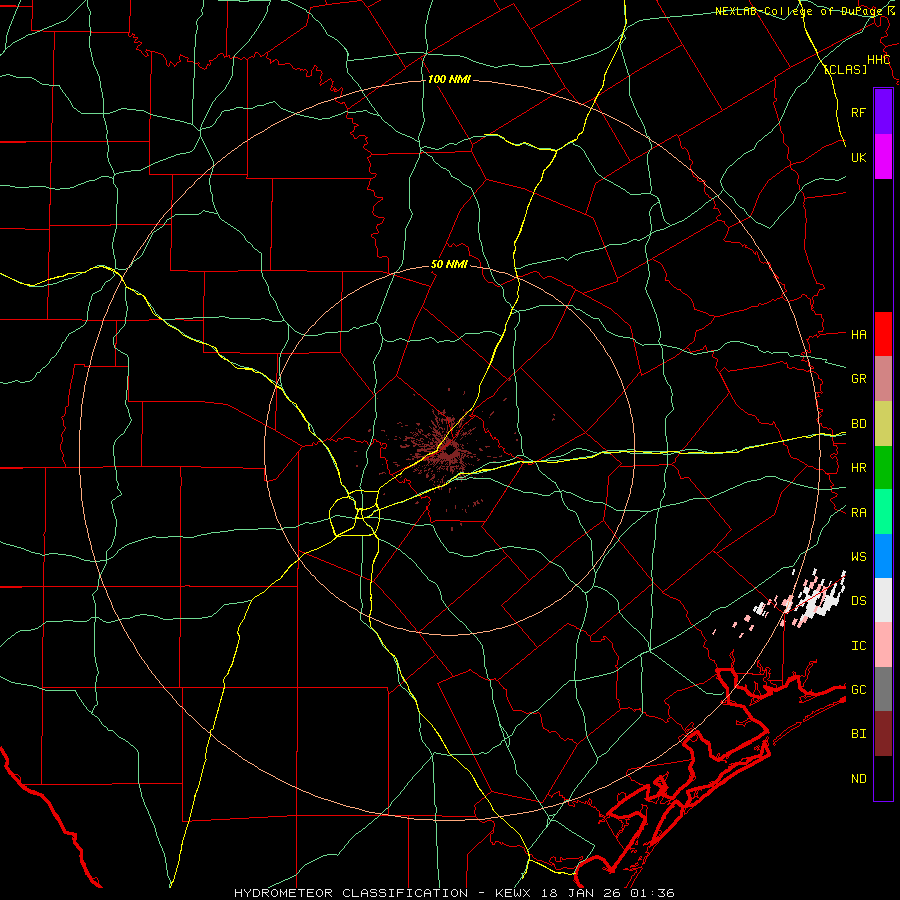
Task: Pick the HR green legend swatch
Action: pyautogui.click(x=883, y=467)
